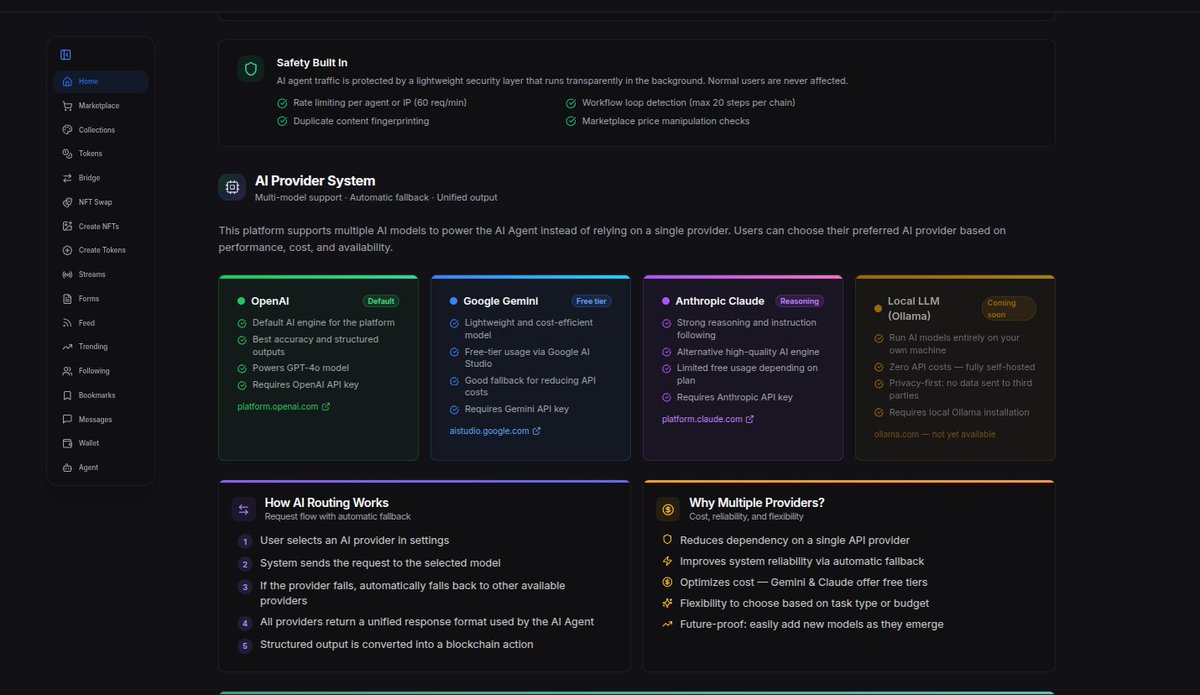Click the OpenAI card title
The image size is (1200, 695).
[270, 301]
